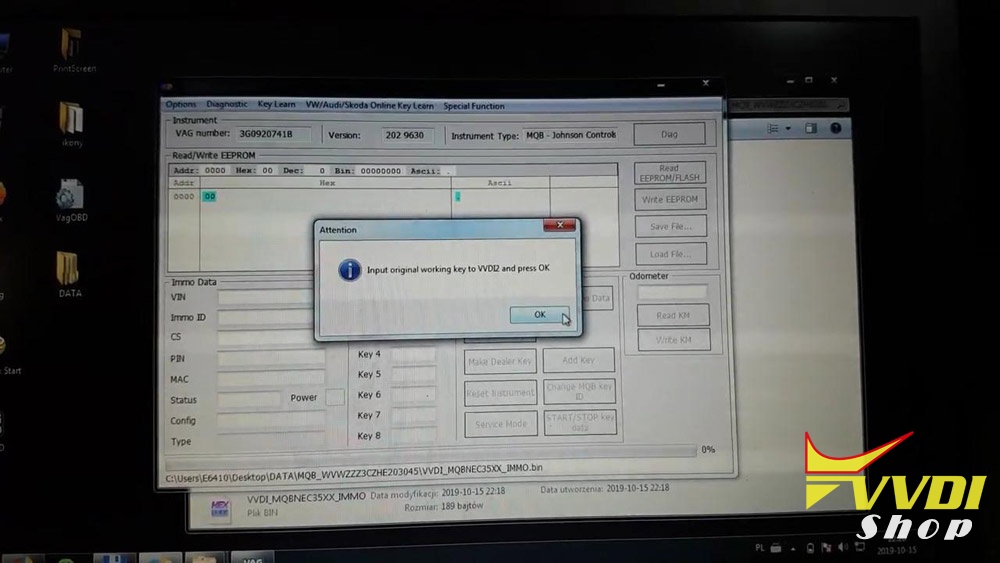This screenshot has width=1000, height=563.
Task: Focus the Config input field
Action: point(271,421)
